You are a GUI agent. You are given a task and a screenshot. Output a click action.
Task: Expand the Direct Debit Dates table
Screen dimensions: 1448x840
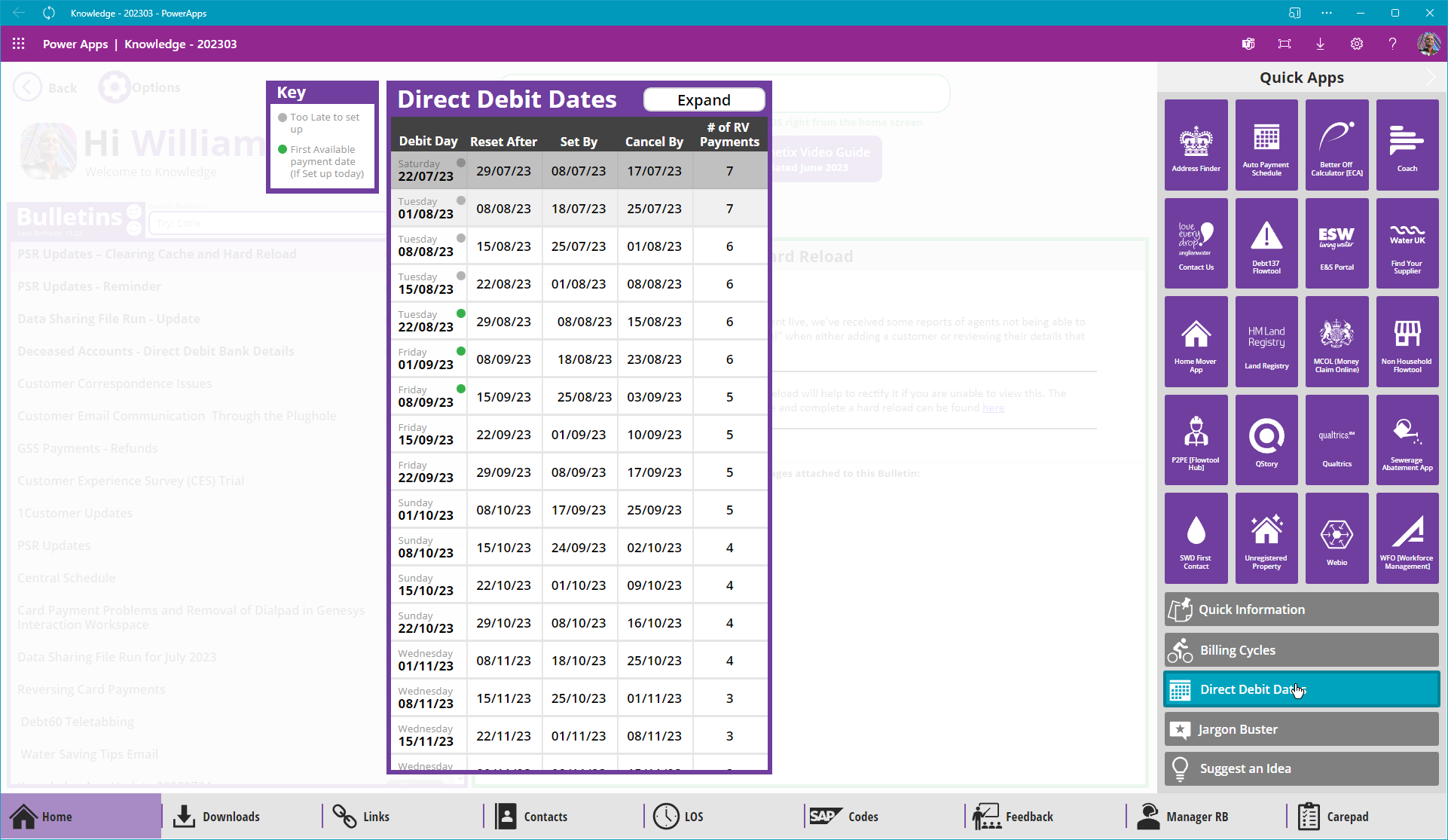click(x=704, y=100)
